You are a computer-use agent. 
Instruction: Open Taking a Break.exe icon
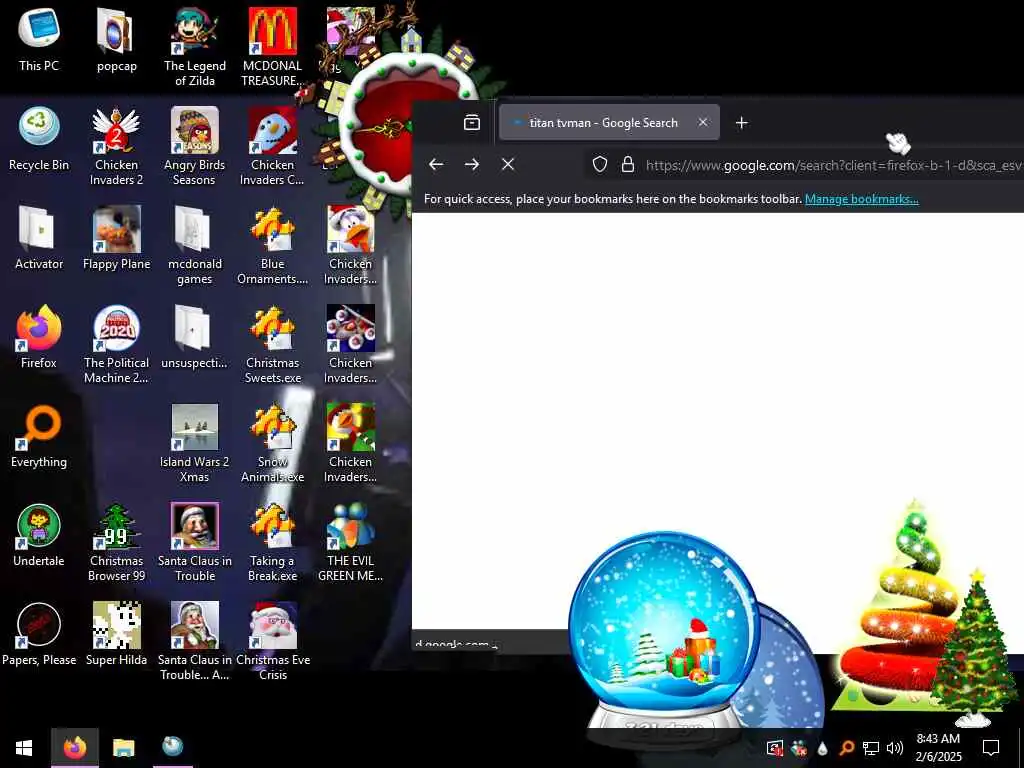coord(272,543)
